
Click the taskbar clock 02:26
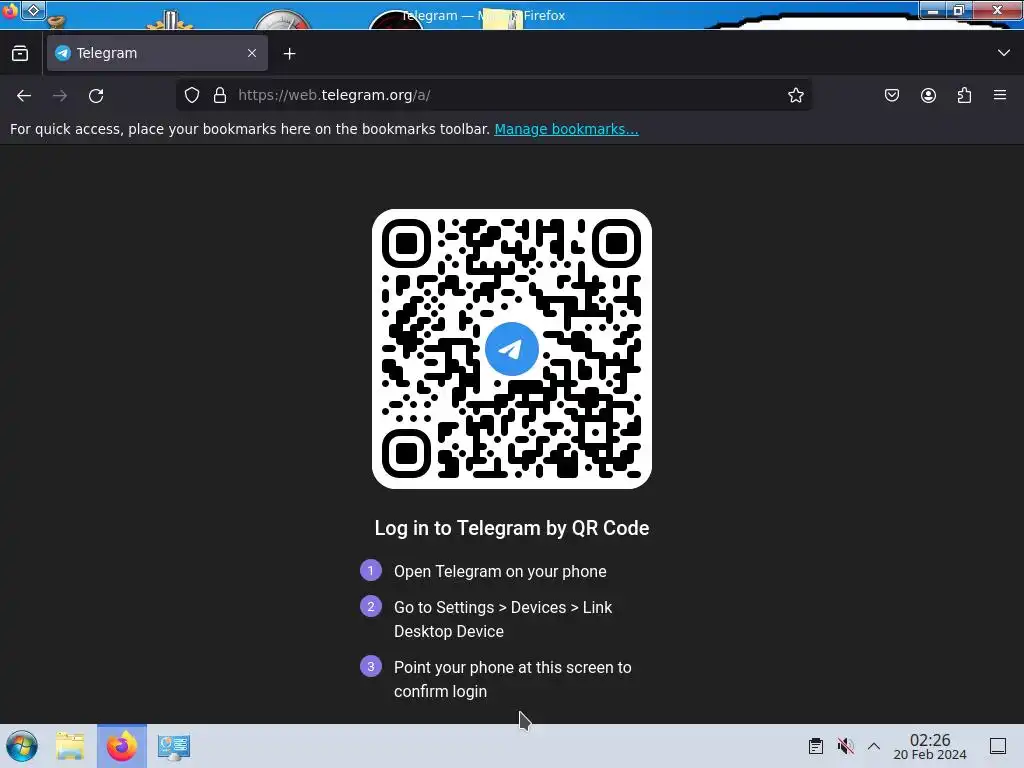coord(930,746)
